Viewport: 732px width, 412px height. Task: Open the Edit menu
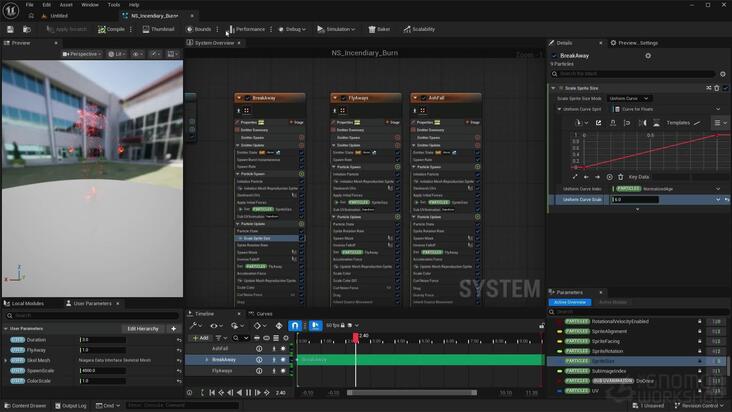pos(47,5)
